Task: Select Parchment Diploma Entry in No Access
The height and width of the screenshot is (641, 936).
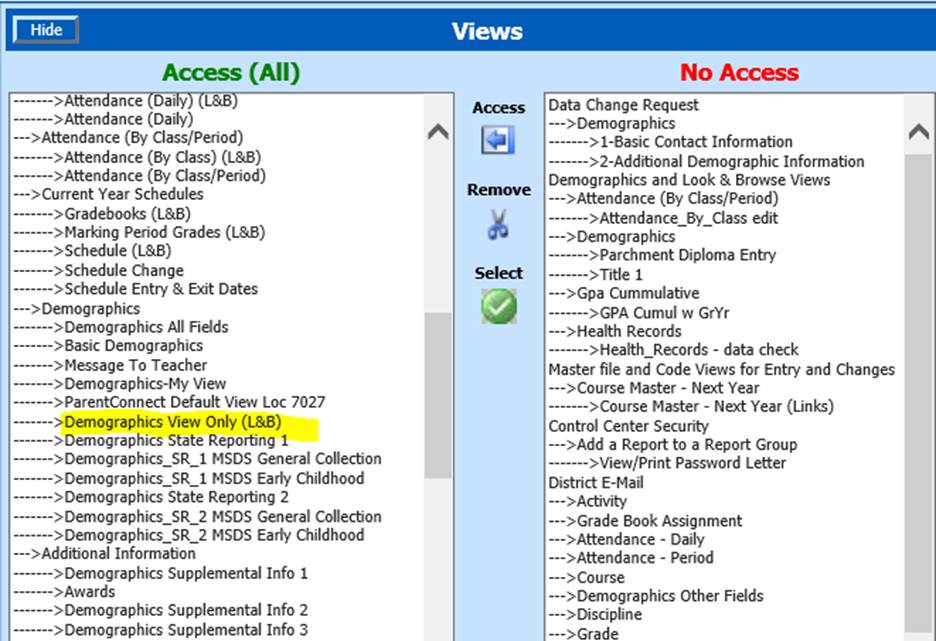Action: click(687, 255)
